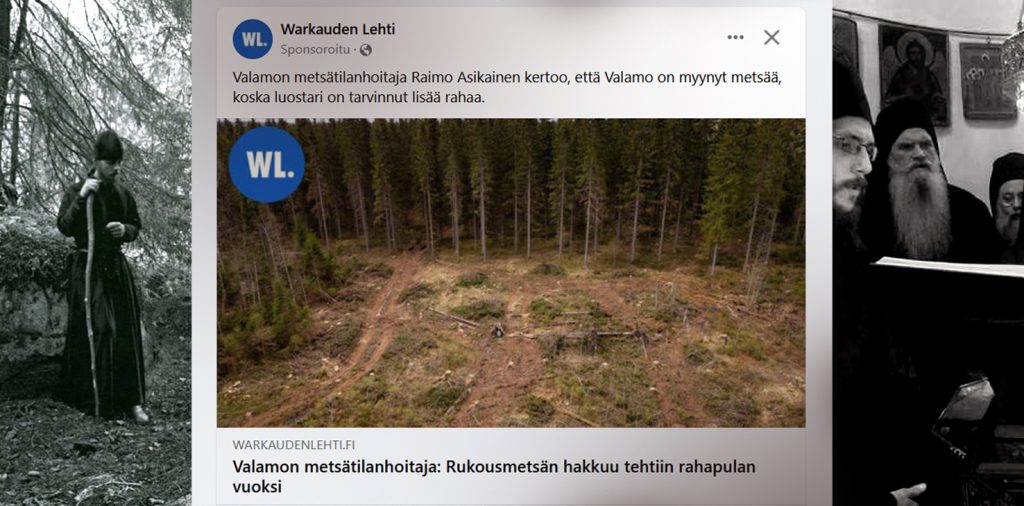Open post options three-dot menu

tap(735, 37)
